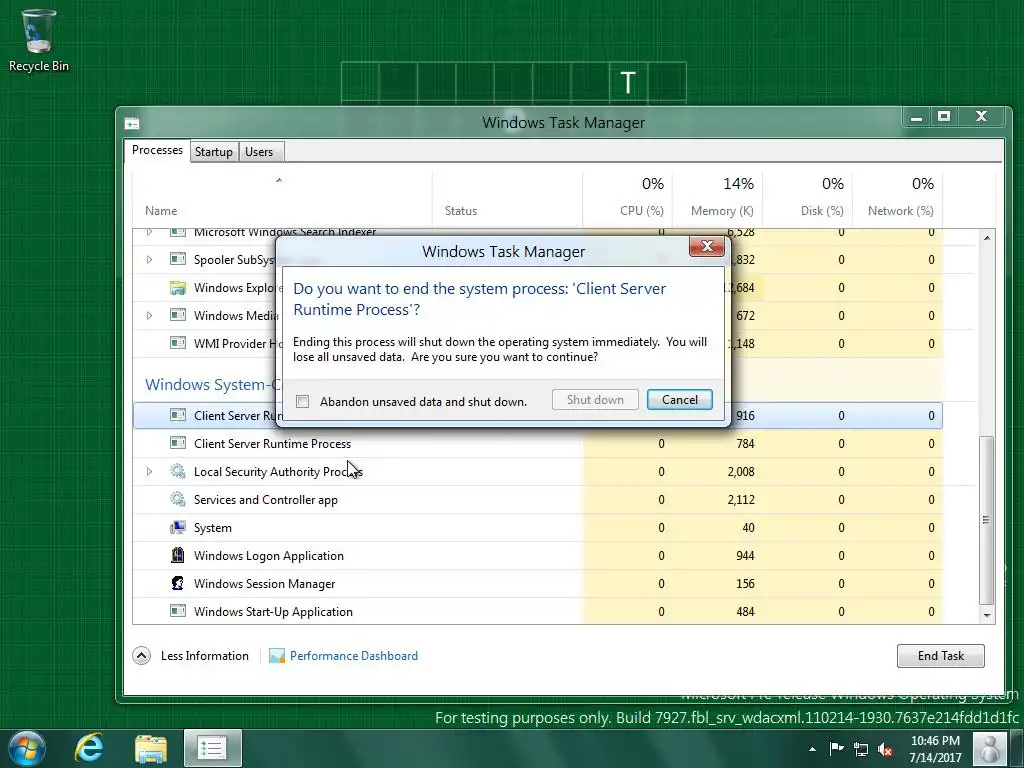Click Local Security Authority gear icon
The width and height of the screenshot is (1024, 768).
(x=178, y=472)
